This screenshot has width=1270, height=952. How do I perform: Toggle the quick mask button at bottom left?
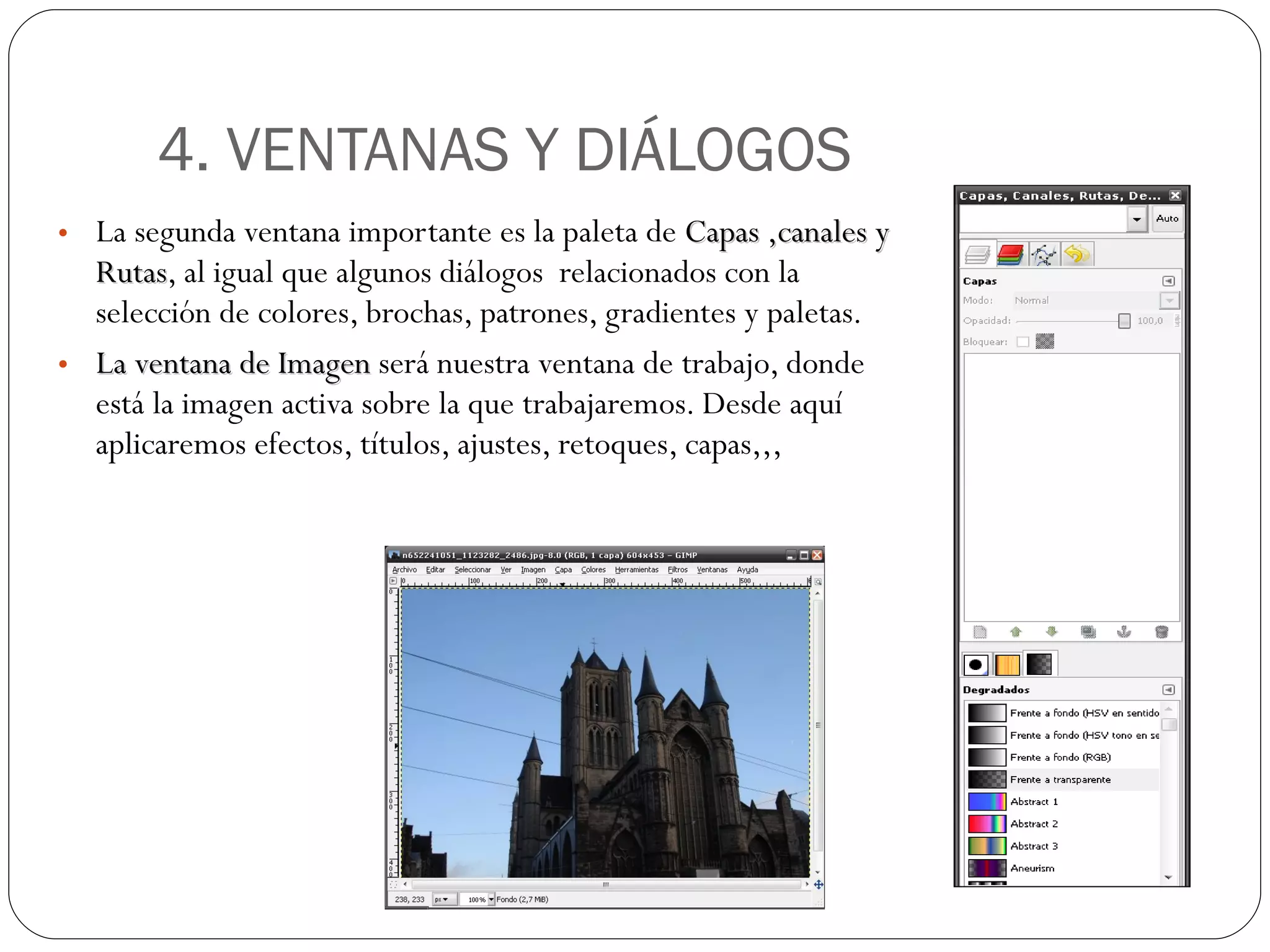click(x=393, y=884)
